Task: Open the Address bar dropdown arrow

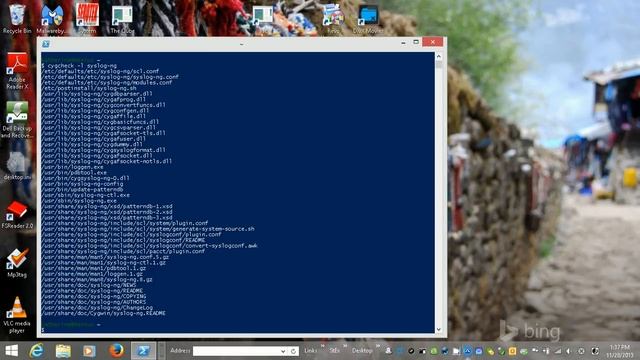Action: 283,351
